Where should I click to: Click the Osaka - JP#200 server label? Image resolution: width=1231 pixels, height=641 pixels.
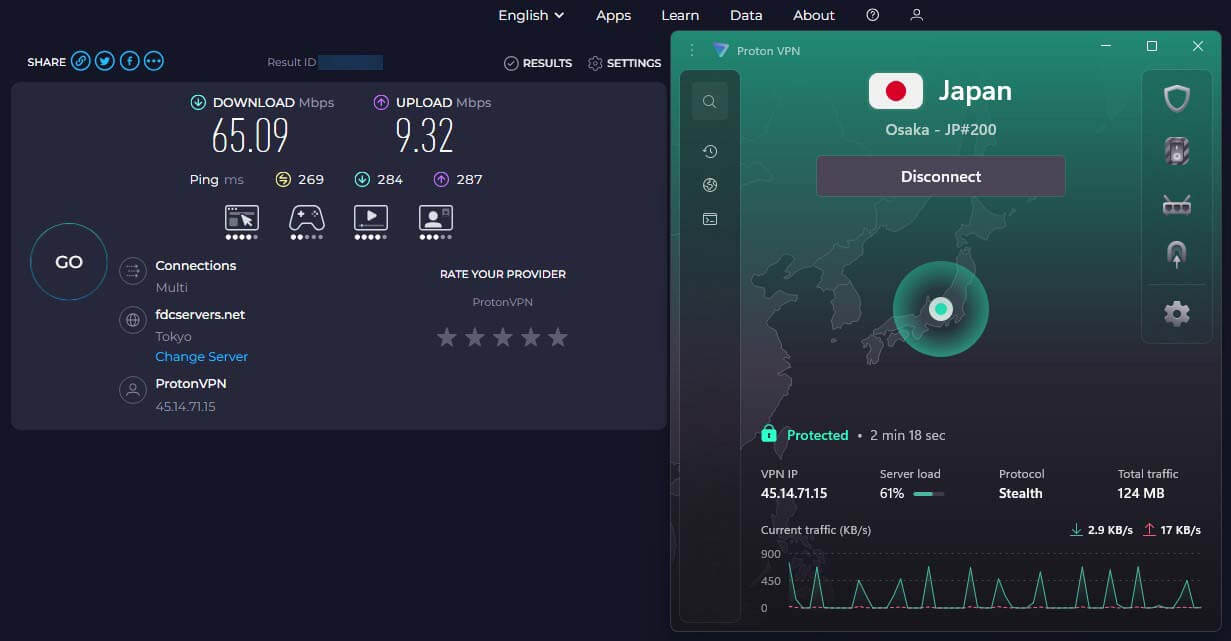941,130
